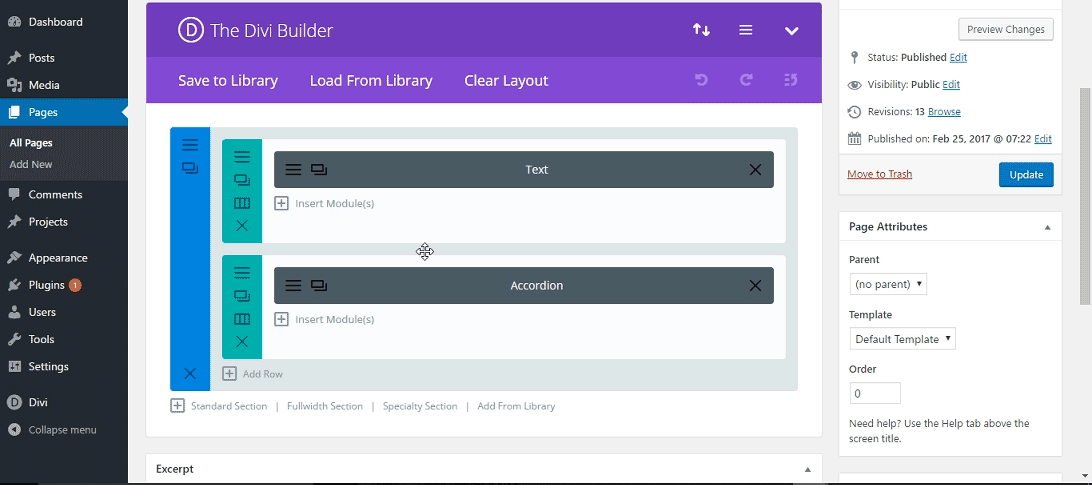1092x485 pixels.
Task: Clone the row containing Text module
Action: pos(242,180)
